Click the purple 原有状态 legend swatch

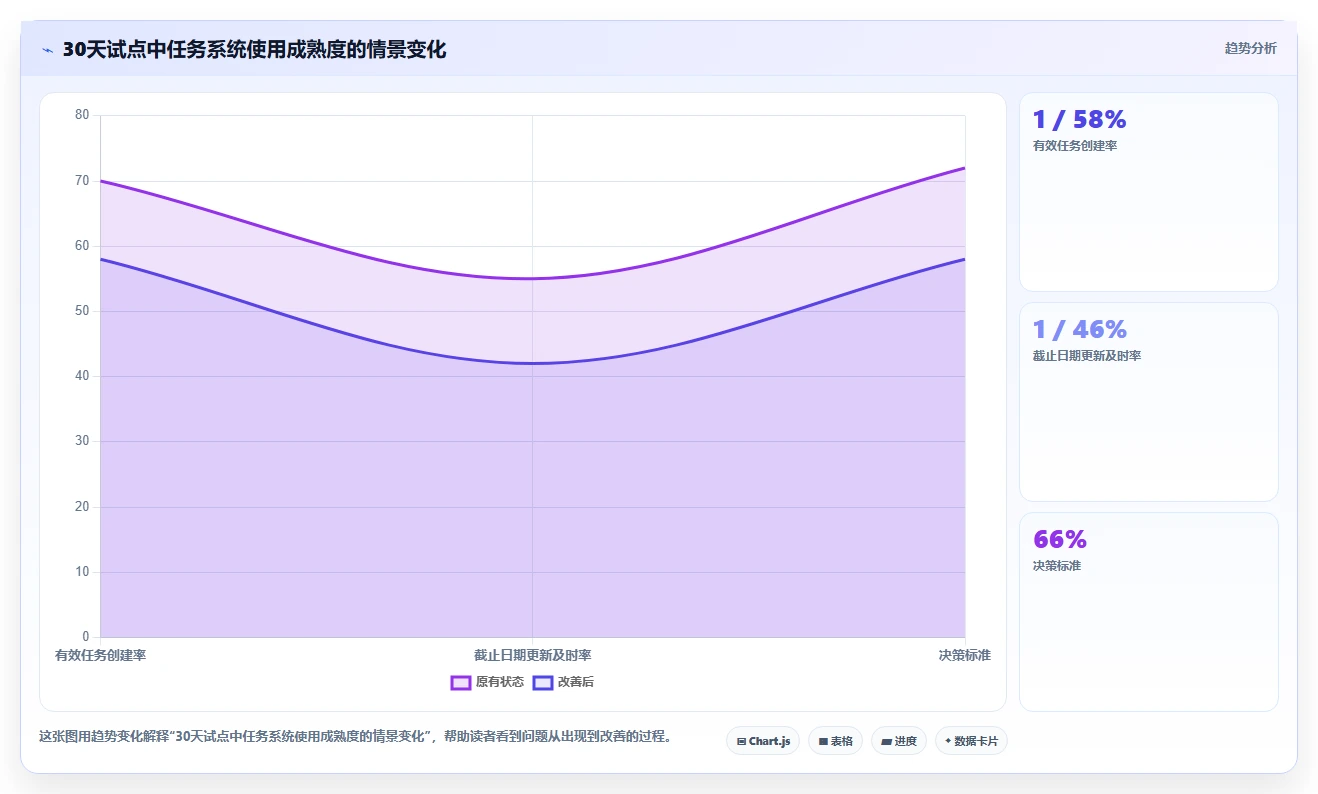click(461, 682)
